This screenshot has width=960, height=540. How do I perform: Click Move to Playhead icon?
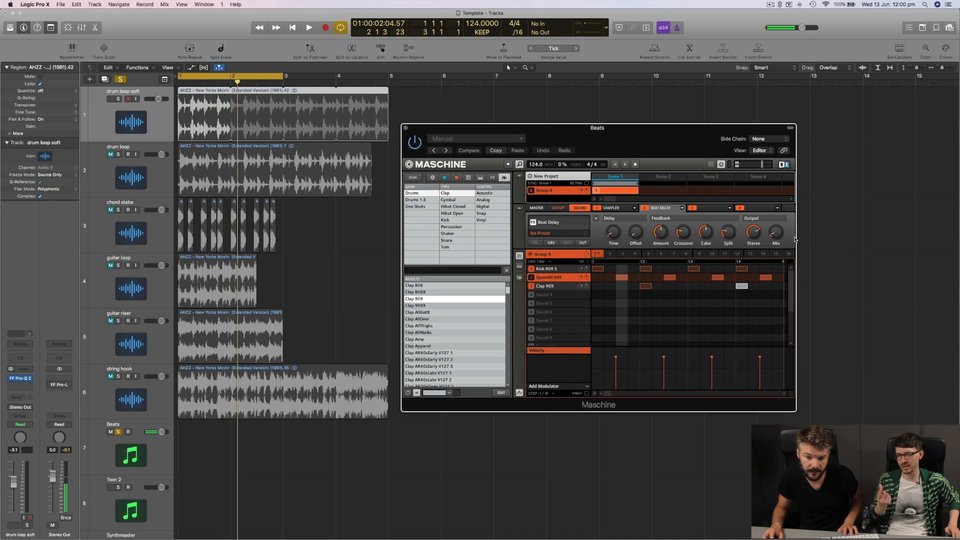click(x=503, y=48)
